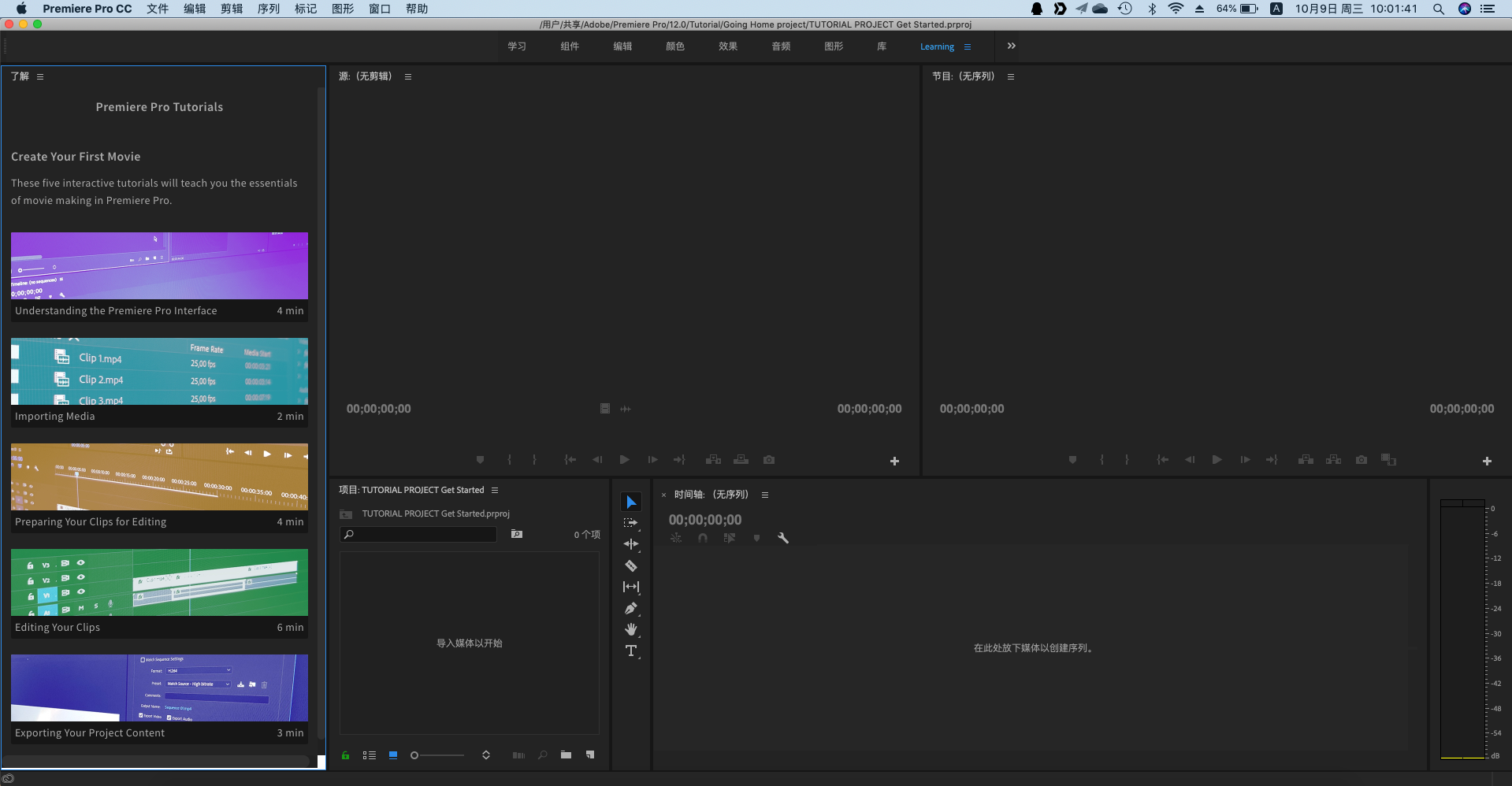
Task: Select the Pen tool in toolbar
Action: coord(630,608)
